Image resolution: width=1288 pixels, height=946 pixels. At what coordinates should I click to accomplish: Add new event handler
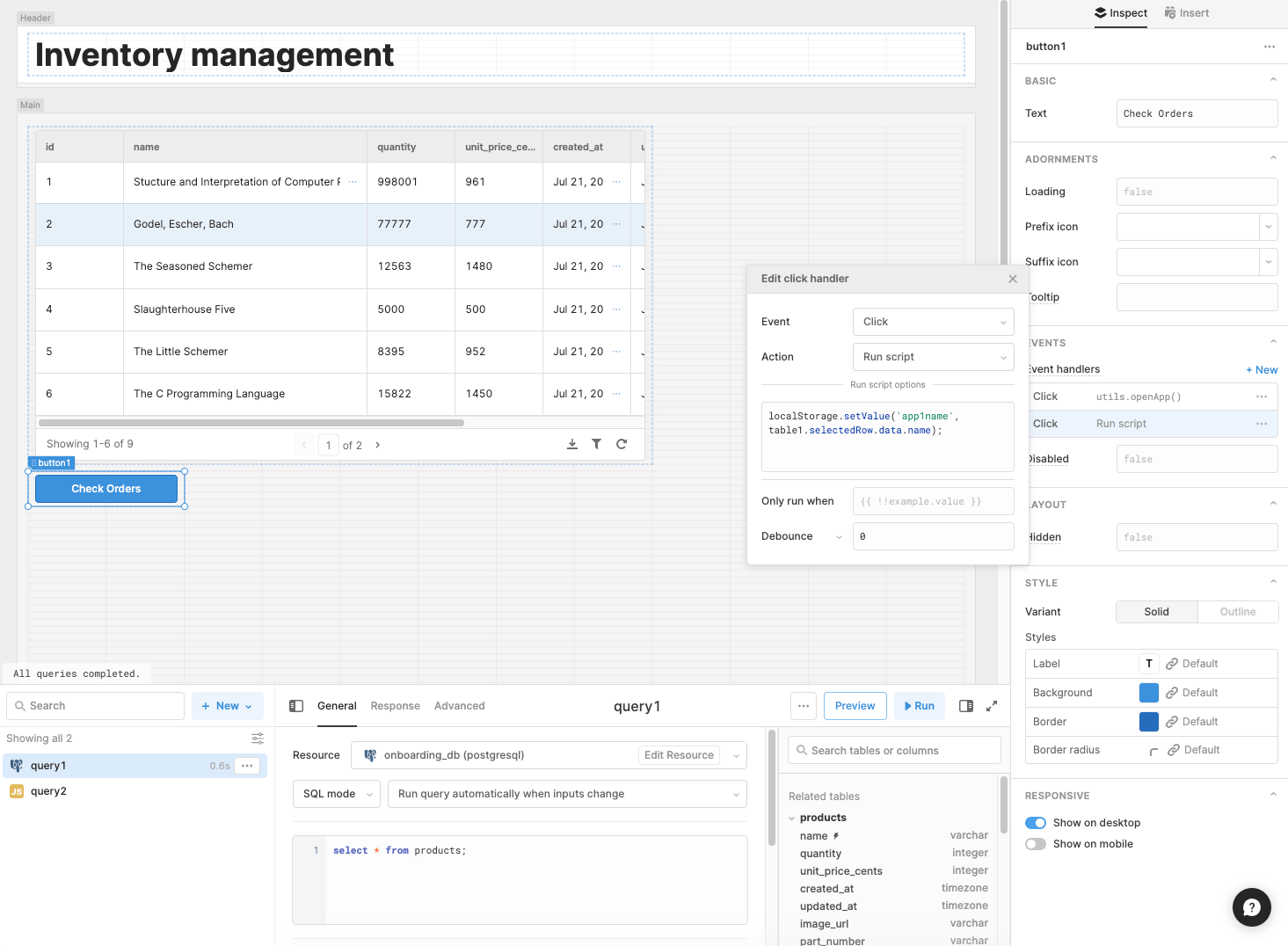pyautogui.click(x=1262, y=370)
